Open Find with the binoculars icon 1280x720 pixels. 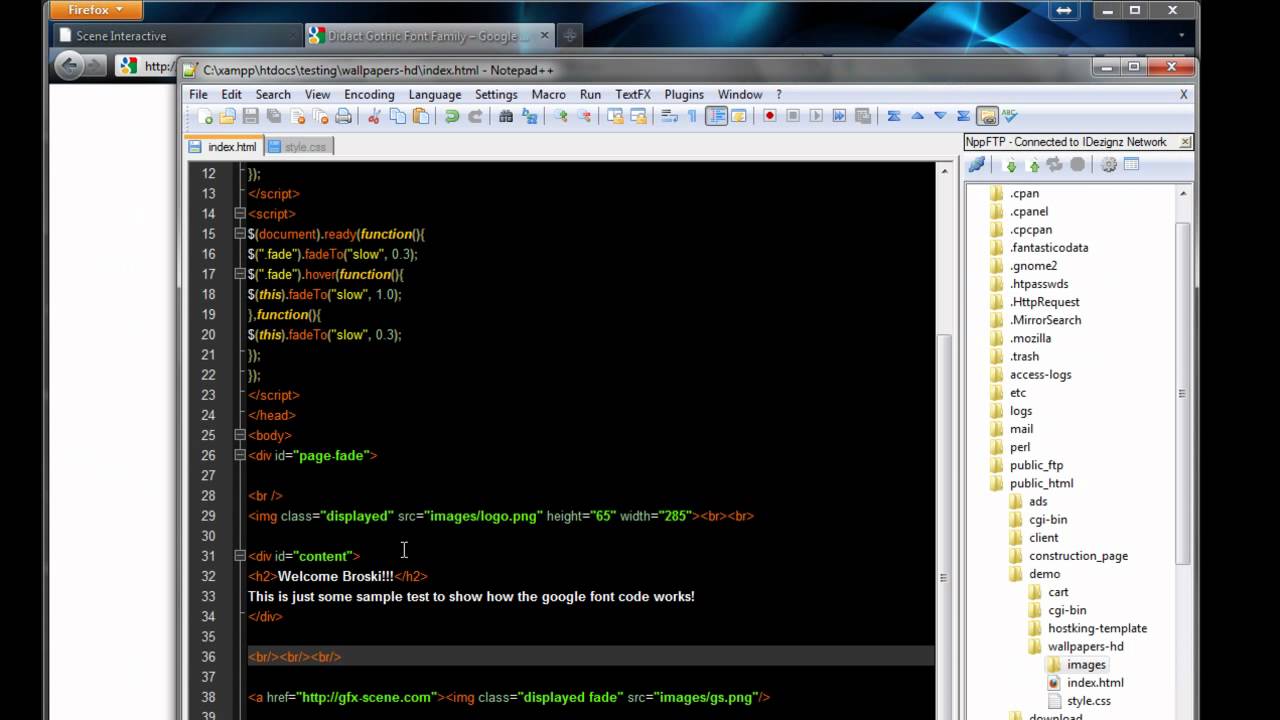pyautogui.click(x=506, y=117)
